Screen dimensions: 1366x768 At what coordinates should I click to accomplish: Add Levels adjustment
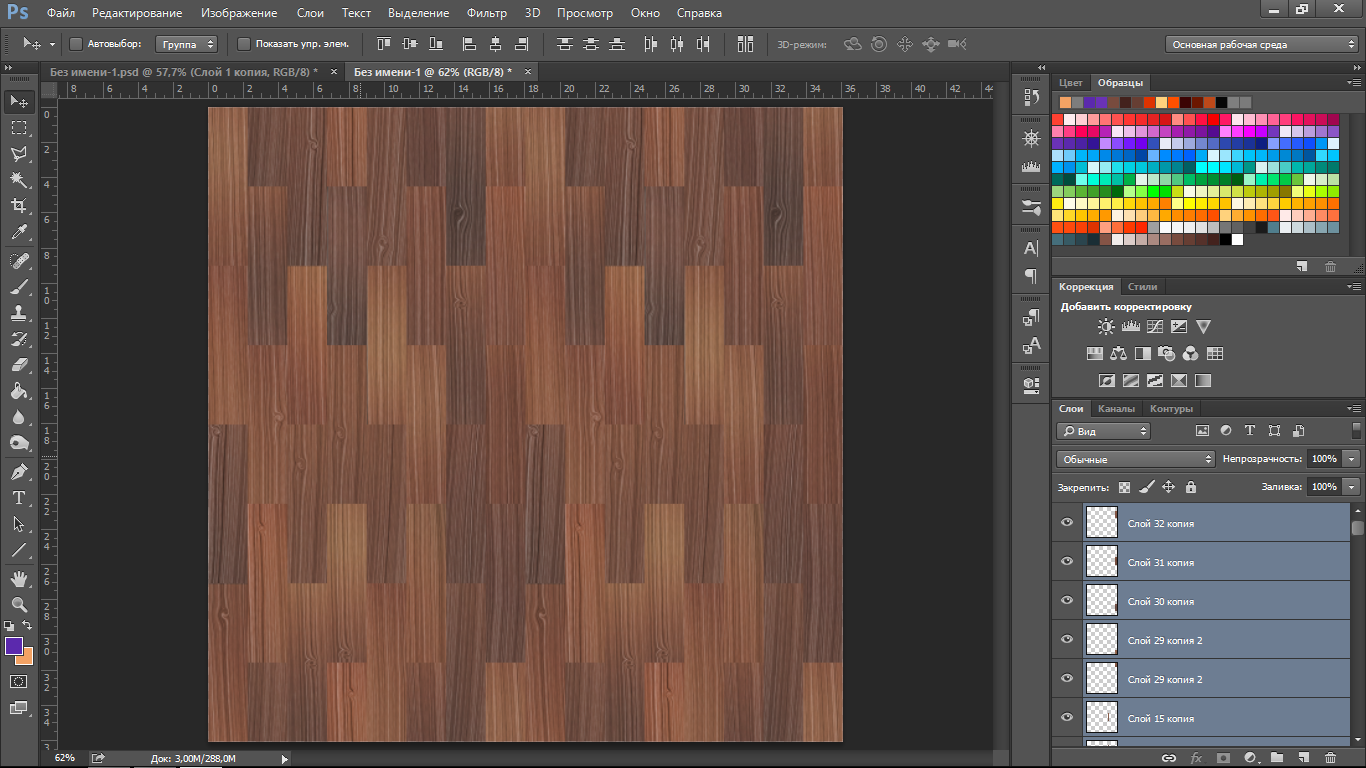(x=1131, y=327)
